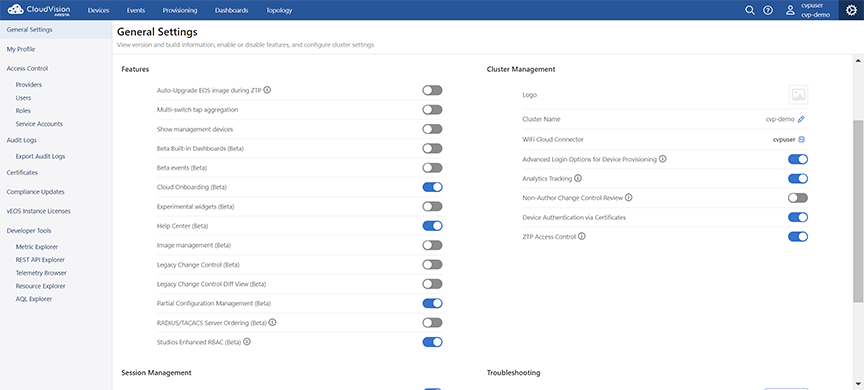Open the settings gear icon
The image size is (864, 390).
(851, 10)
